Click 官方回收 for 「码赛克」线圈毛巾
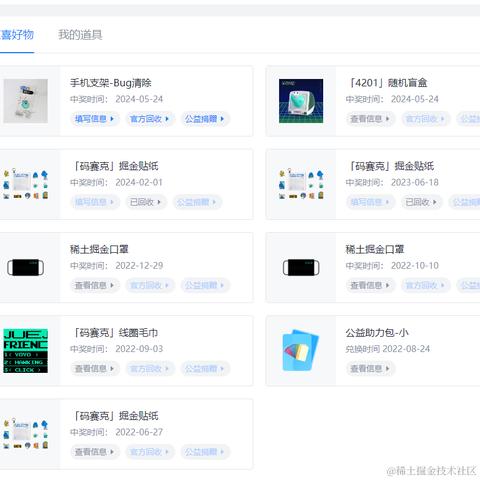 click(x=150, y=369)
